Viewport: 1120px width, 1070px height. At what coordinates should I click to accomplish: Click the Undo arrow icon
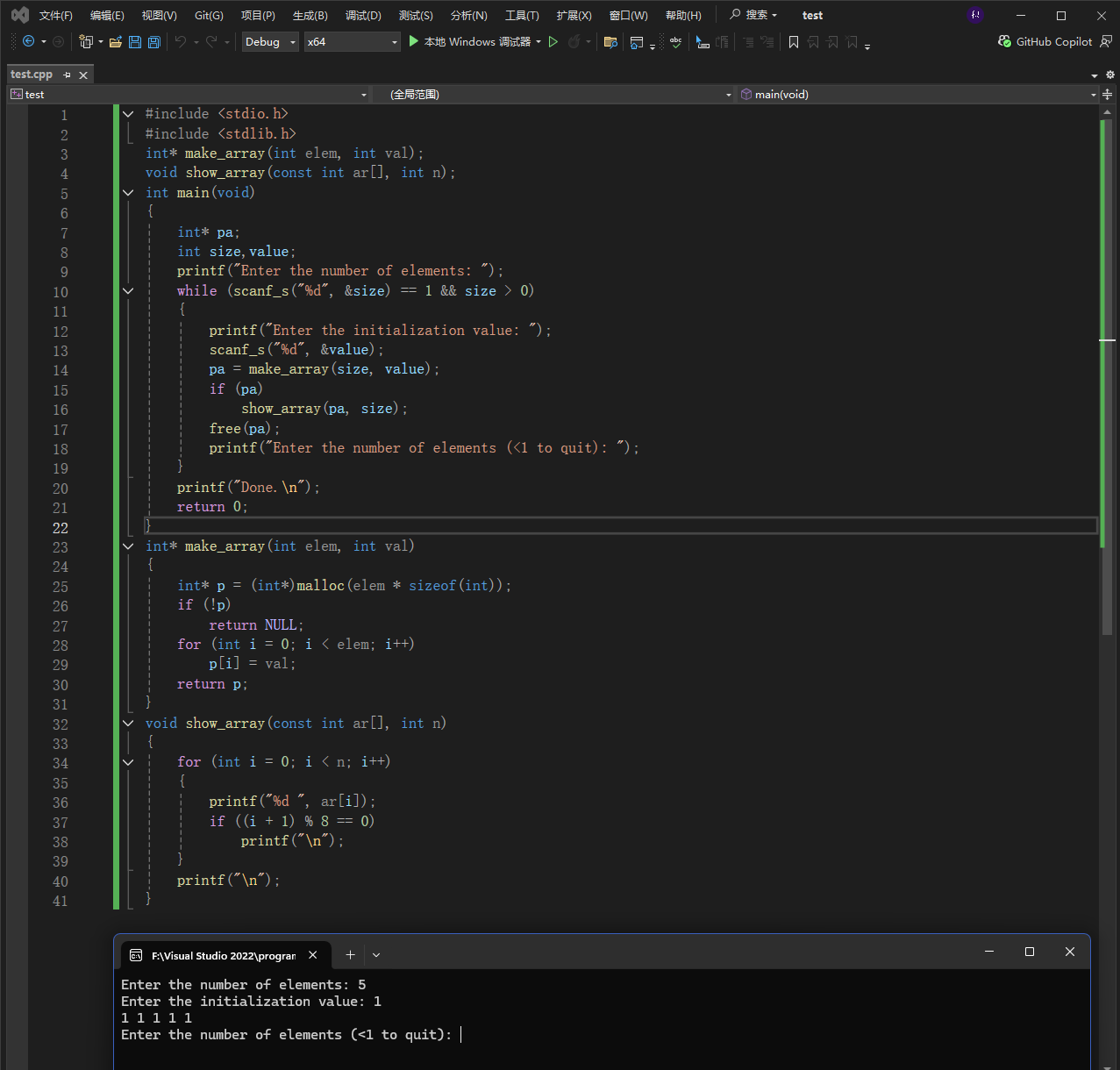[181, 41]
